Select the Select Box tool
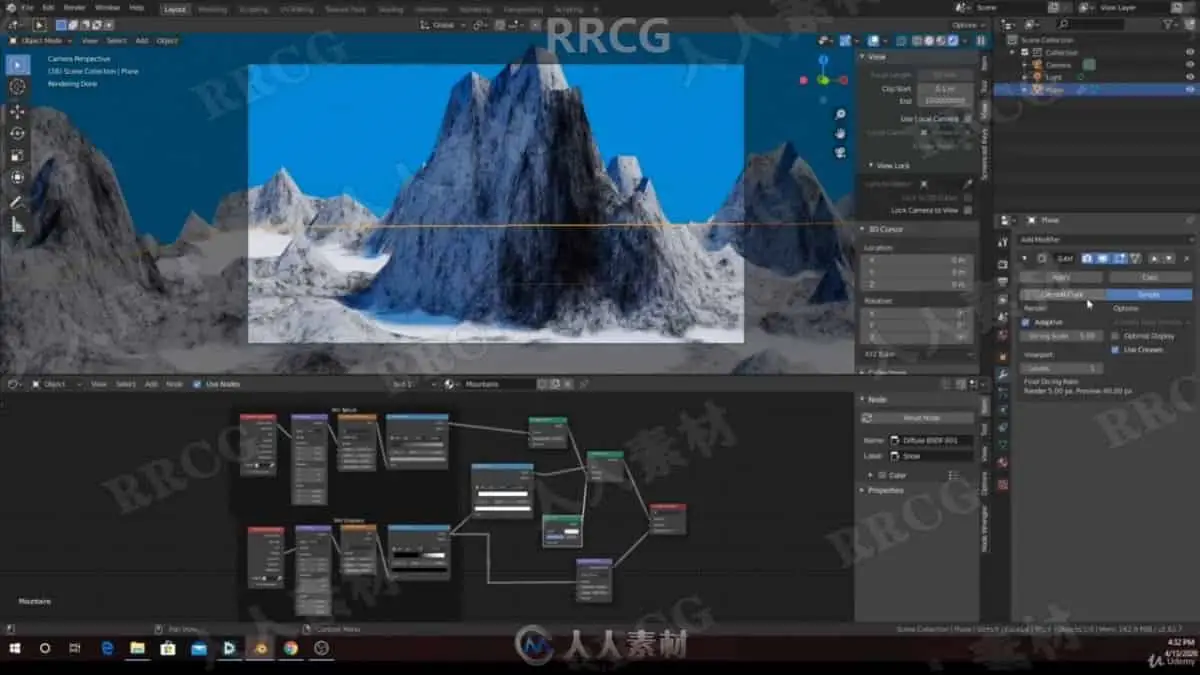The height and width of the screenshot is (675, 1200). click(x=17, y=65)
